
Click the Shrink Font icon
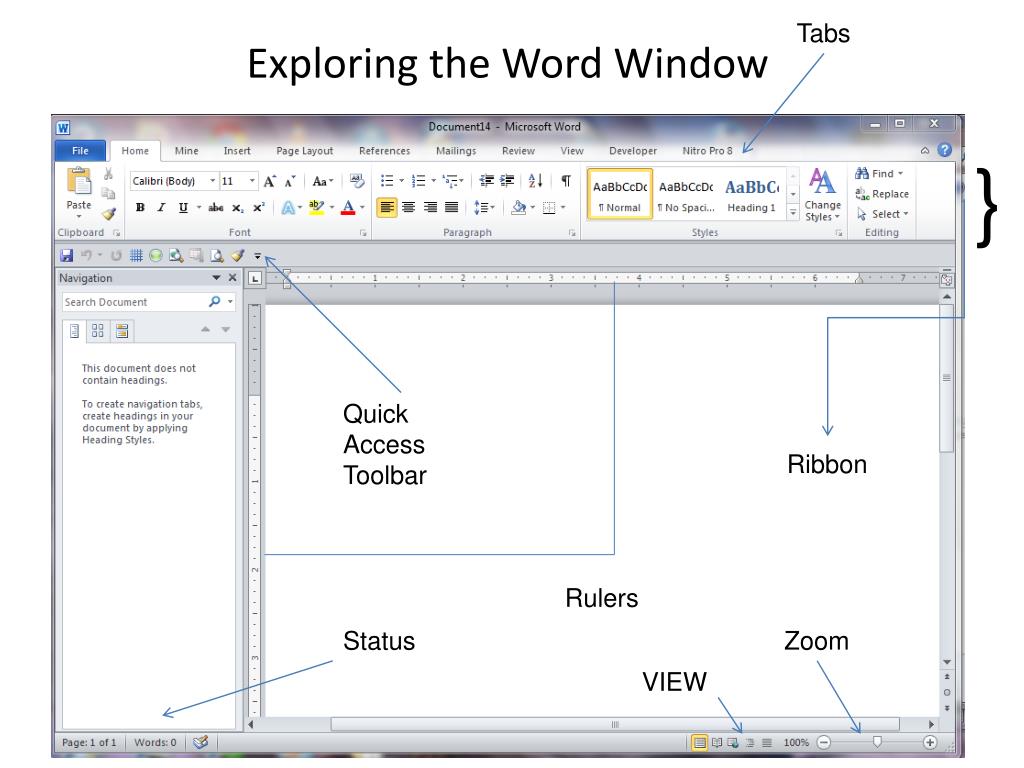coord(290,181)
